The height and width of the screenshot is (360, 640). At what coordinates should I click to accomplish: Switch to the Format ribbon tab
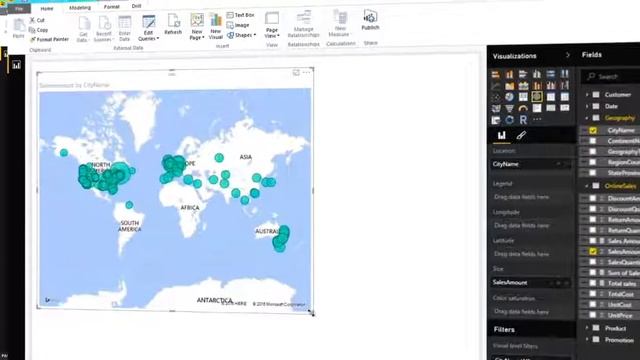pos(111,7)
